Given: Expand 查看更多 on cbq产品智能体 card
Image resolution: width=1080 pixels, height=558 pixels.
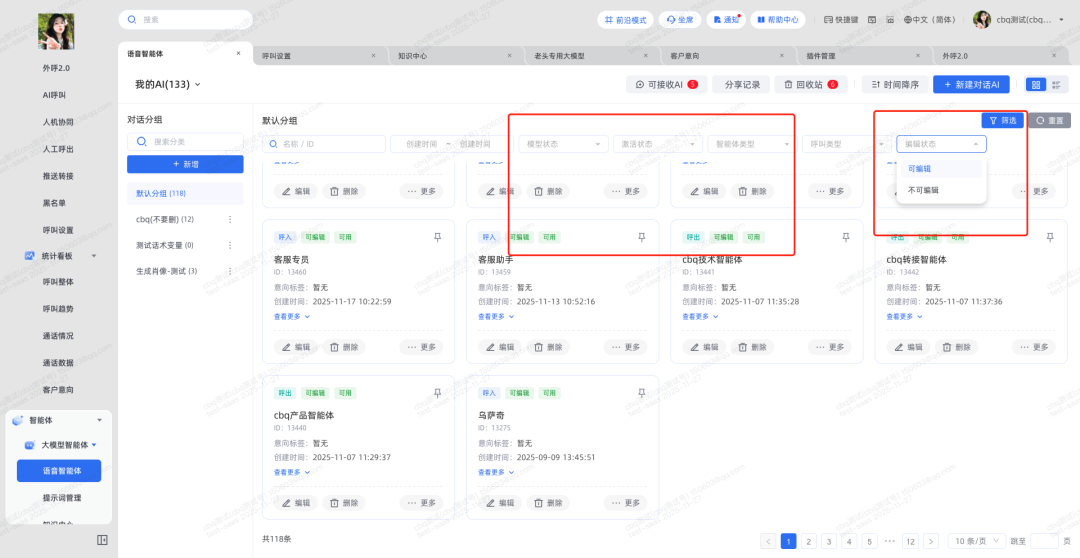Looking at the screenshot, I should coord(292,472).
